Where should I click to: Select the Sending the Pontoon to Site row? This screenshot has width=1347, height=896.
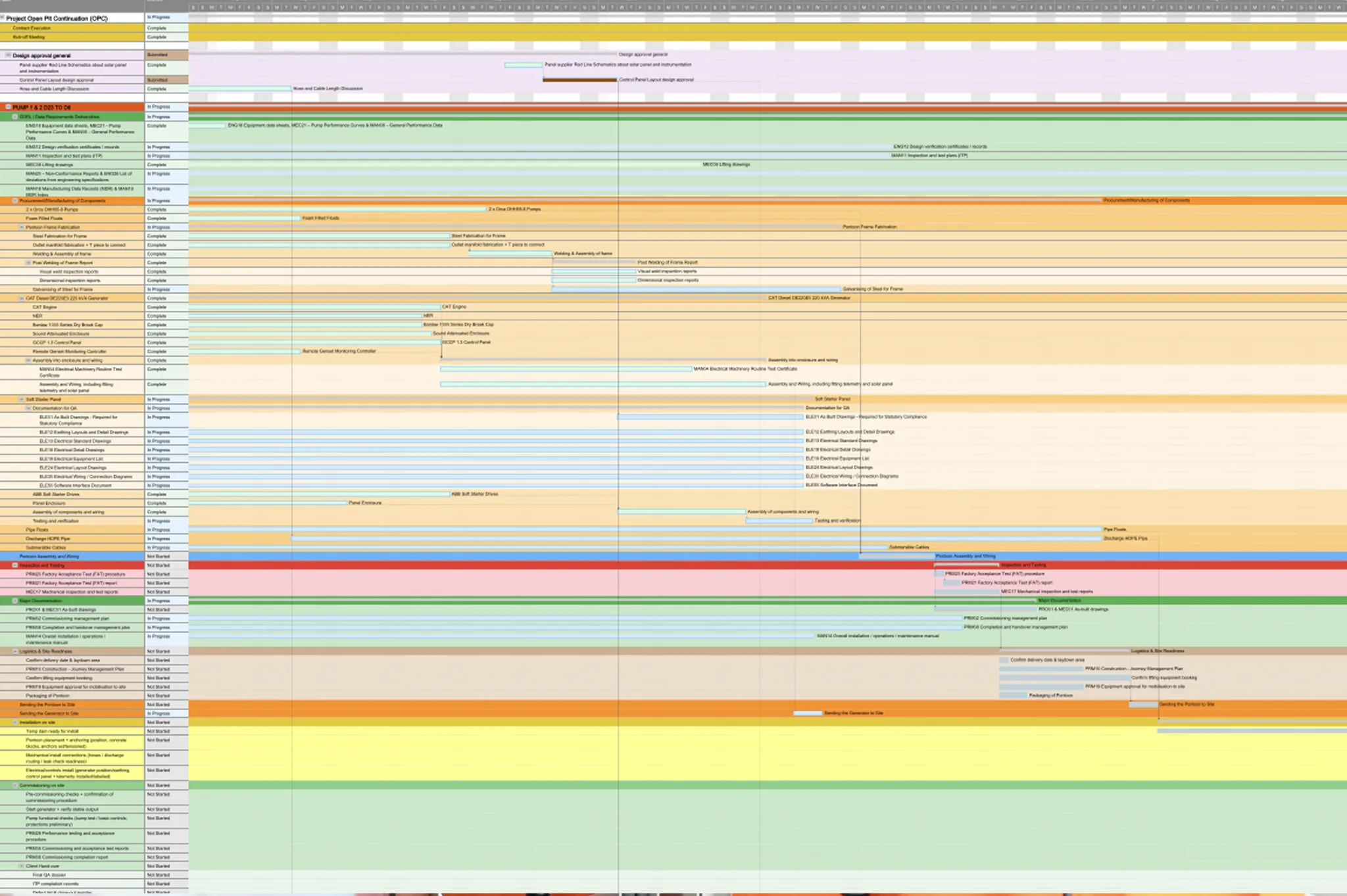tap(72, 705)
